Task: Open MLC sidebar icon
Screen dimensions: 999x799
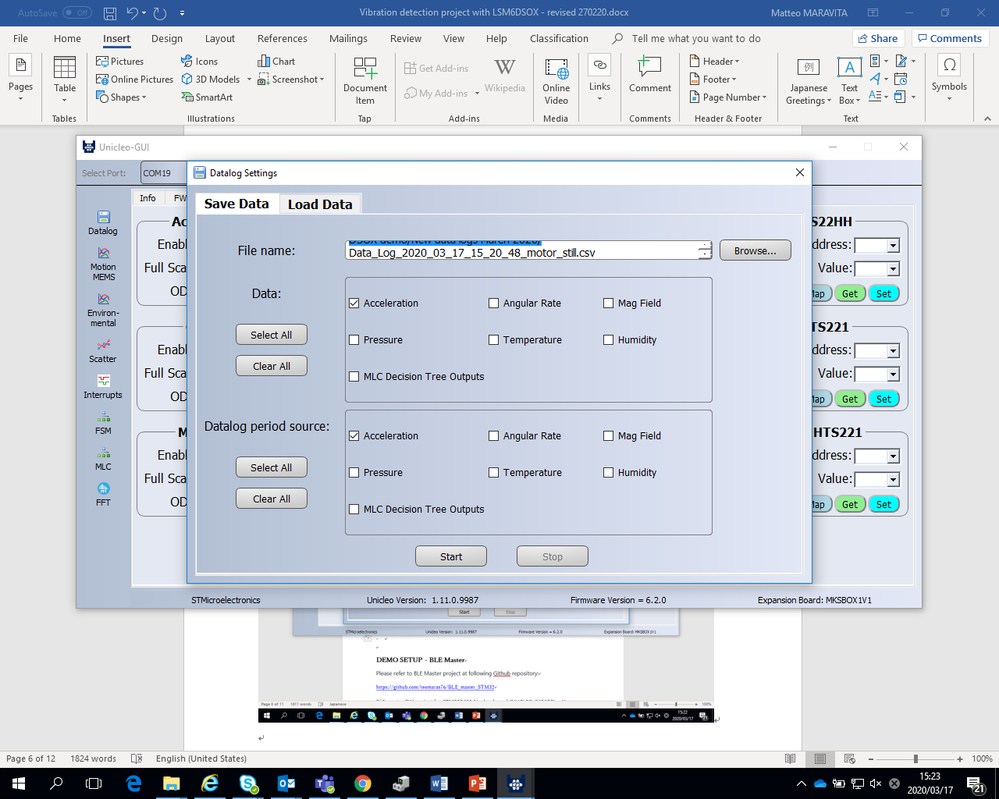Action: coord(103,459)
